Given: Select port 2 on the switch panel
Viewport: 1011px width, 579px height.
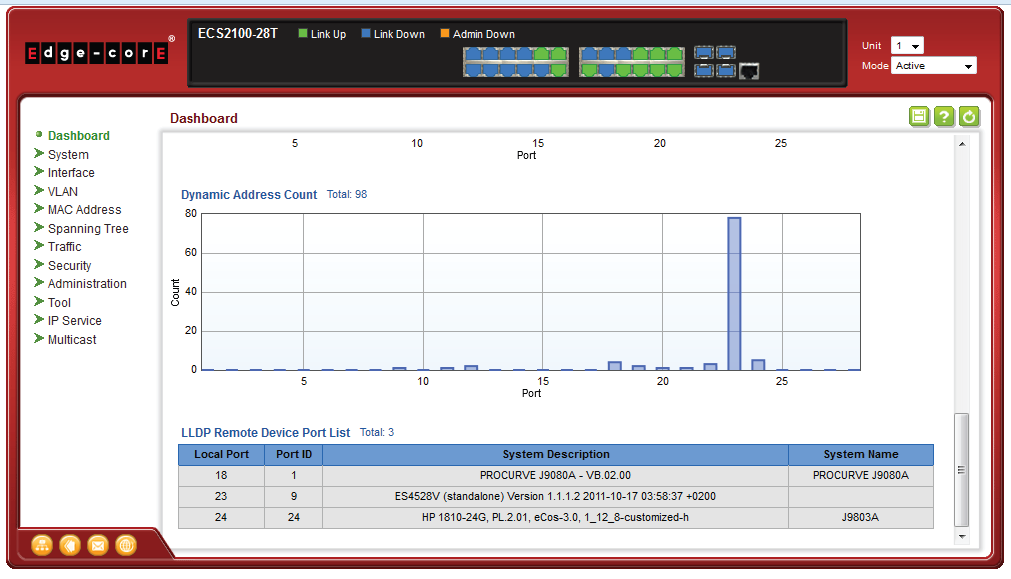Looking at the screenshot, I should 474,70.
